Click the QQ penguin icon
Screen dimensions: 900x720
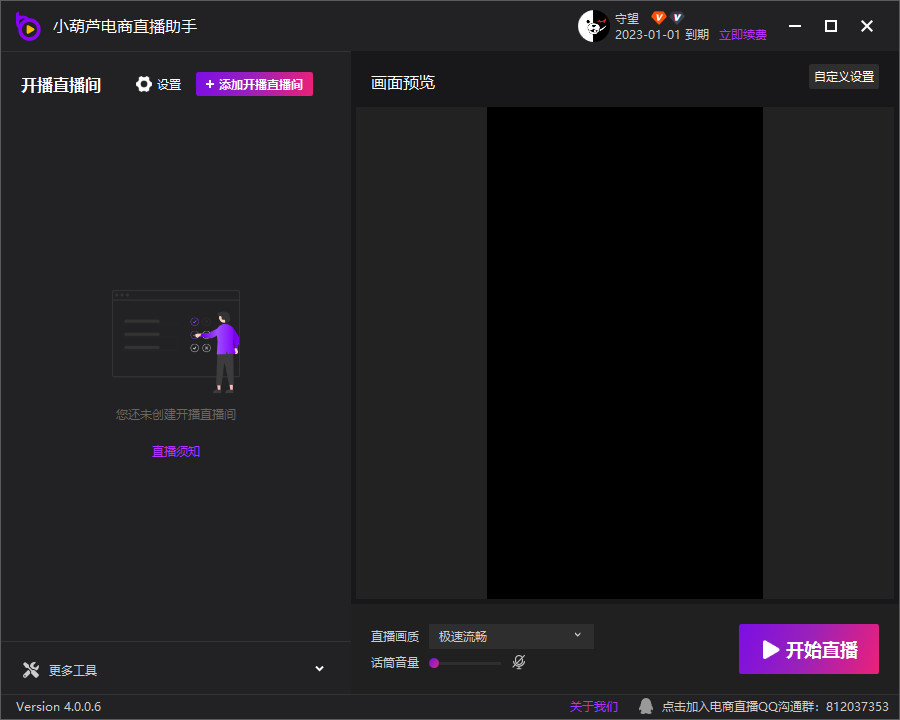646,706
